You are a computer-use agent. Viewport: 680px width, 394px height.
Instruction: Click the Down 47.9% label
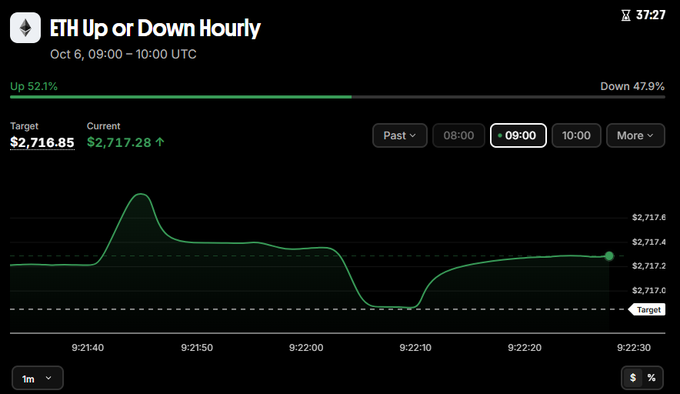point(632,86)
